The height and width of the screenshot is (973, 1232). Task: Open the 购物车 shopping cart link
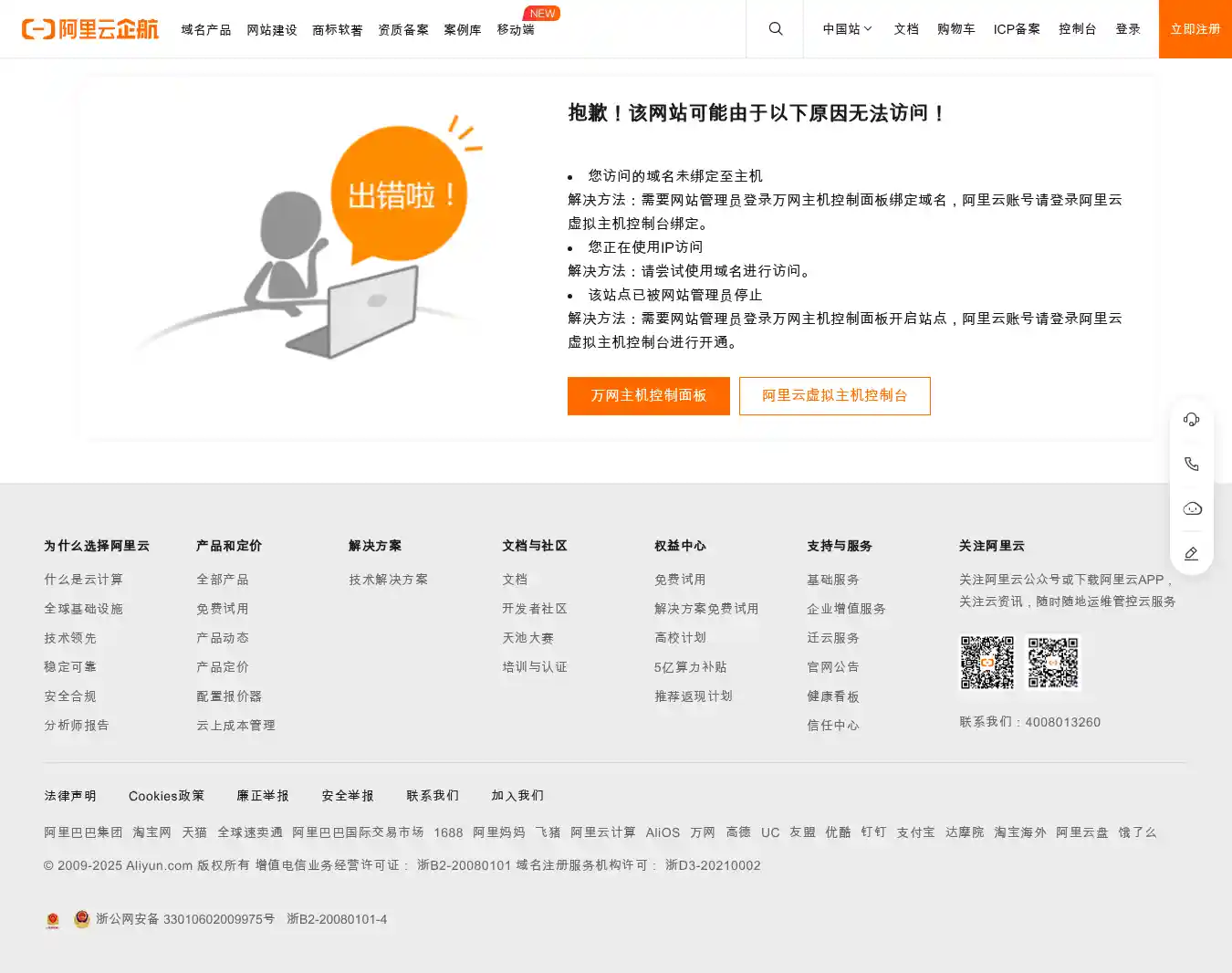tap(955, 29)
